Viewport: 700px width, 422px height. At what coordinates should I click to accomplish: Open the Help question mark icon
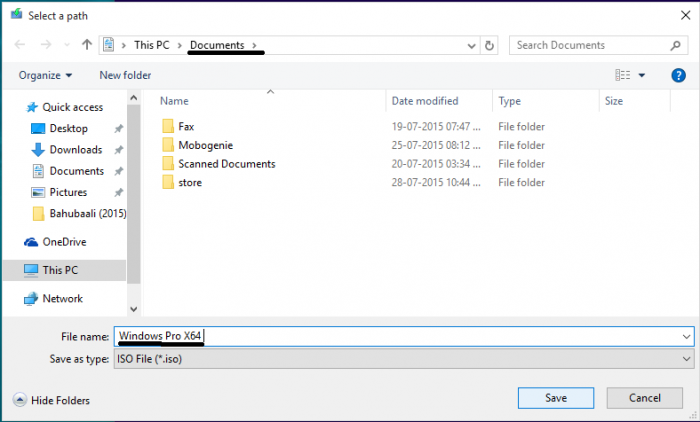pos(678,75)
